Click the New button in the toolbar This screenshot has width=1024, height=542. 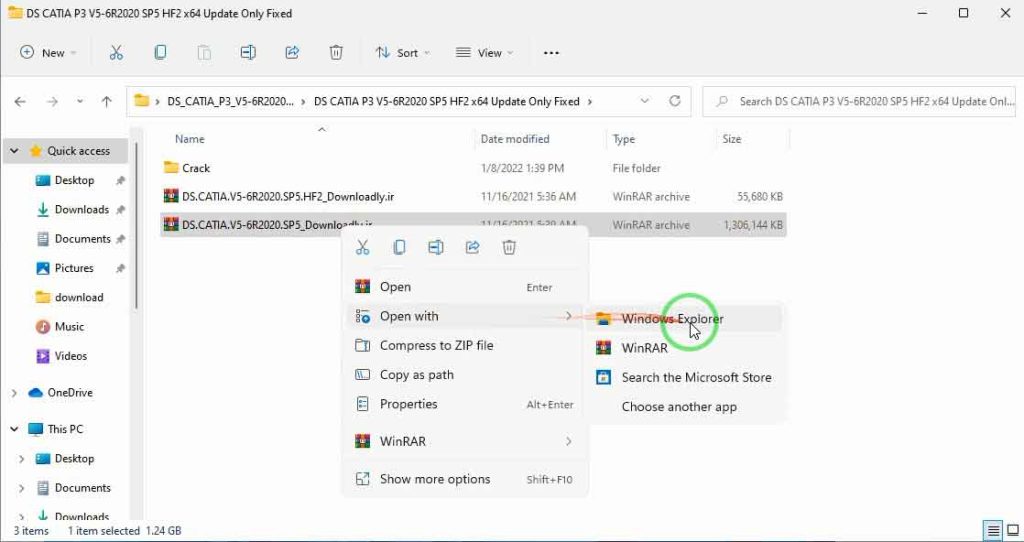pyautogui.click(x=47, y=52)
